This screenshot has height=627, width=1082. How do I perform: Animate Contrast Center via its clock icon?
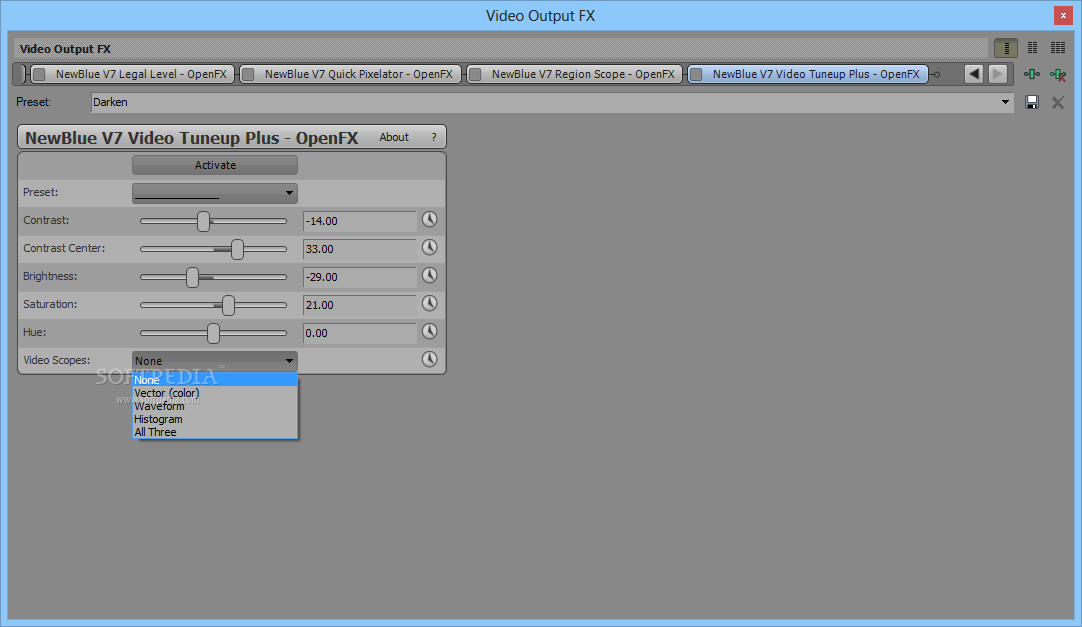coord(429,248)
